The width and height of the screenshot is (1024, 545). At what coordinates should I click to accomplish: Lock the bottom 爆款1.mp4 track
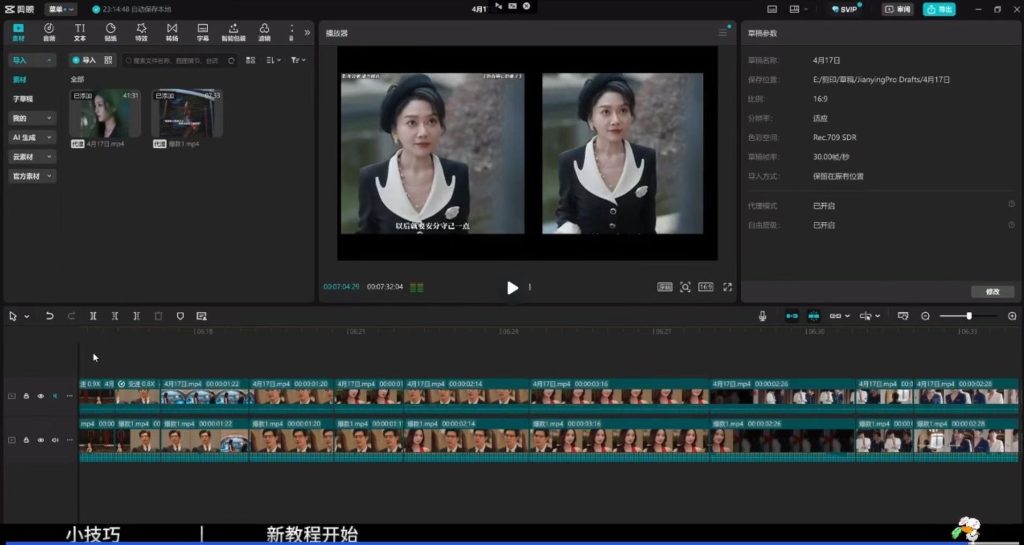pyautogui.click(x=26, y=440)
